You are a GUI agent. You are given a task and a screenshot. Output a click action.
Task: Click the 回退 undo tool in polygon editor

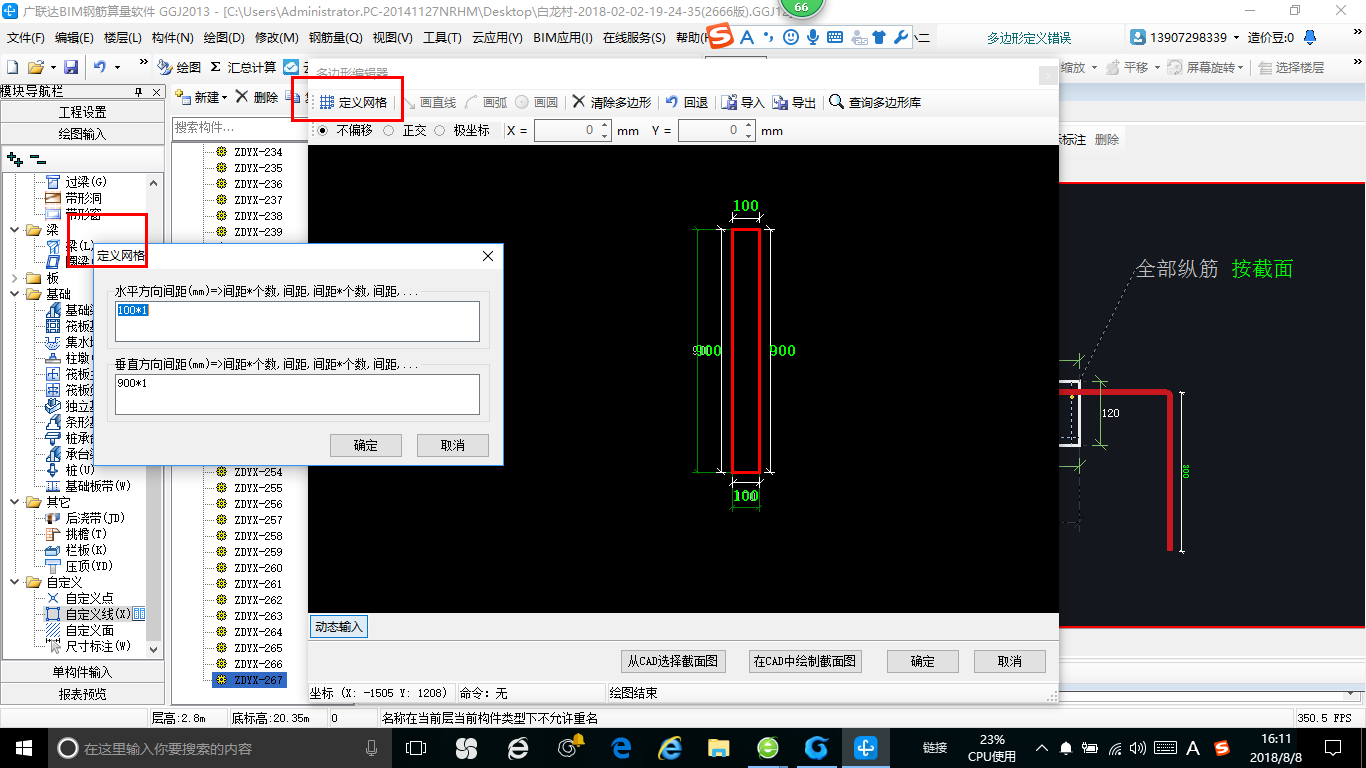687,102
